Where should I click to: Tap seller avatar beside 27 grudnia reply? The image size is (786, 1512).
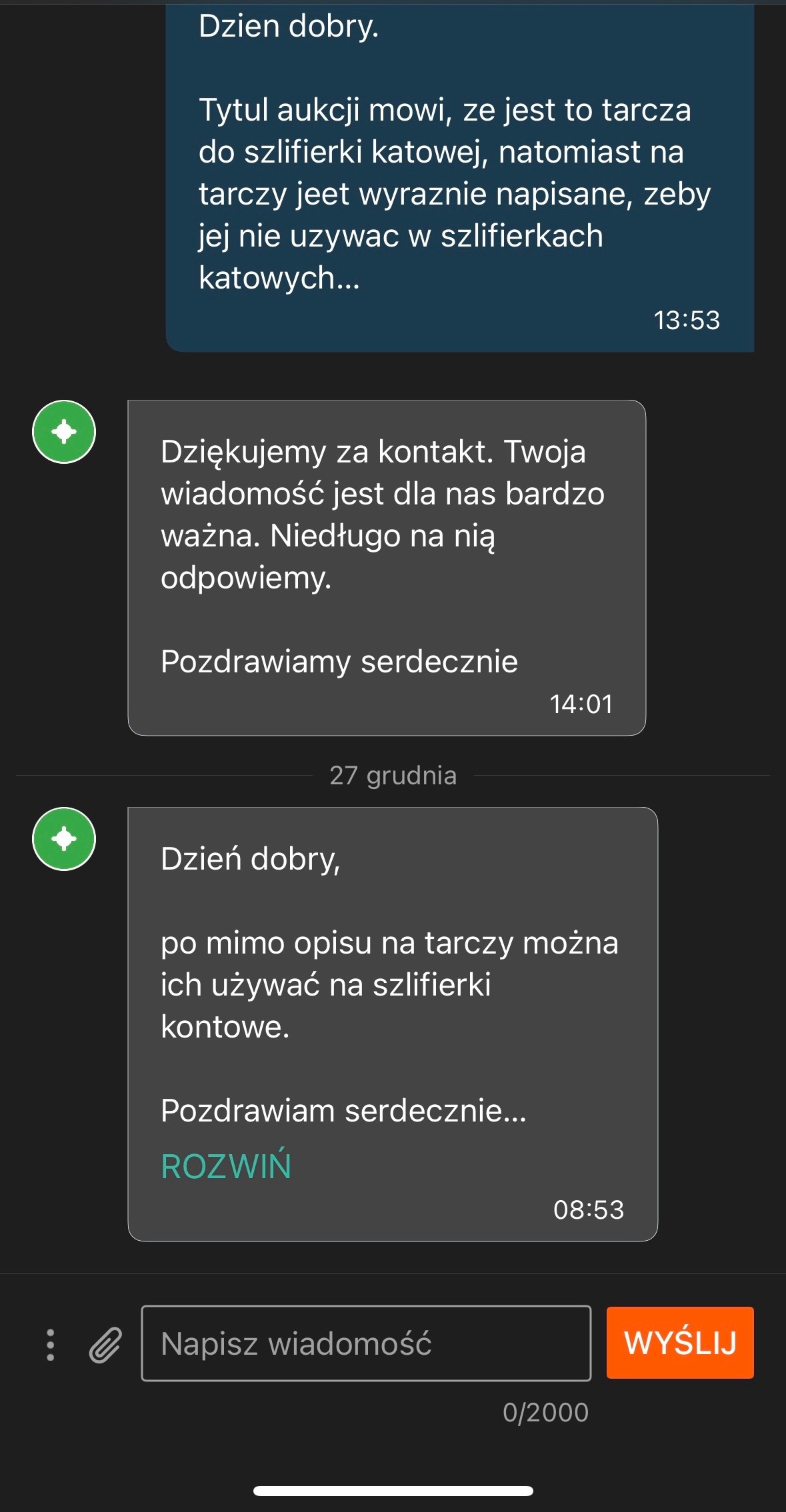64,839
